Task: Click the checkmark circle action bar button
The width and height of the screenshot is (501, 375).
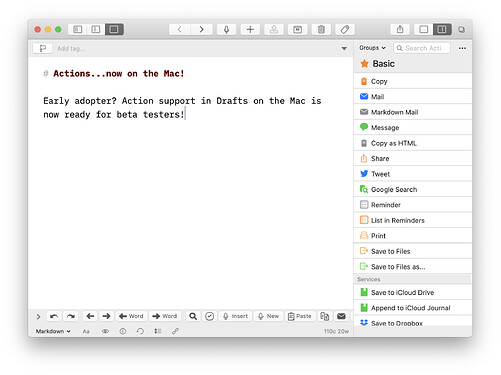Action: [209, 316]
